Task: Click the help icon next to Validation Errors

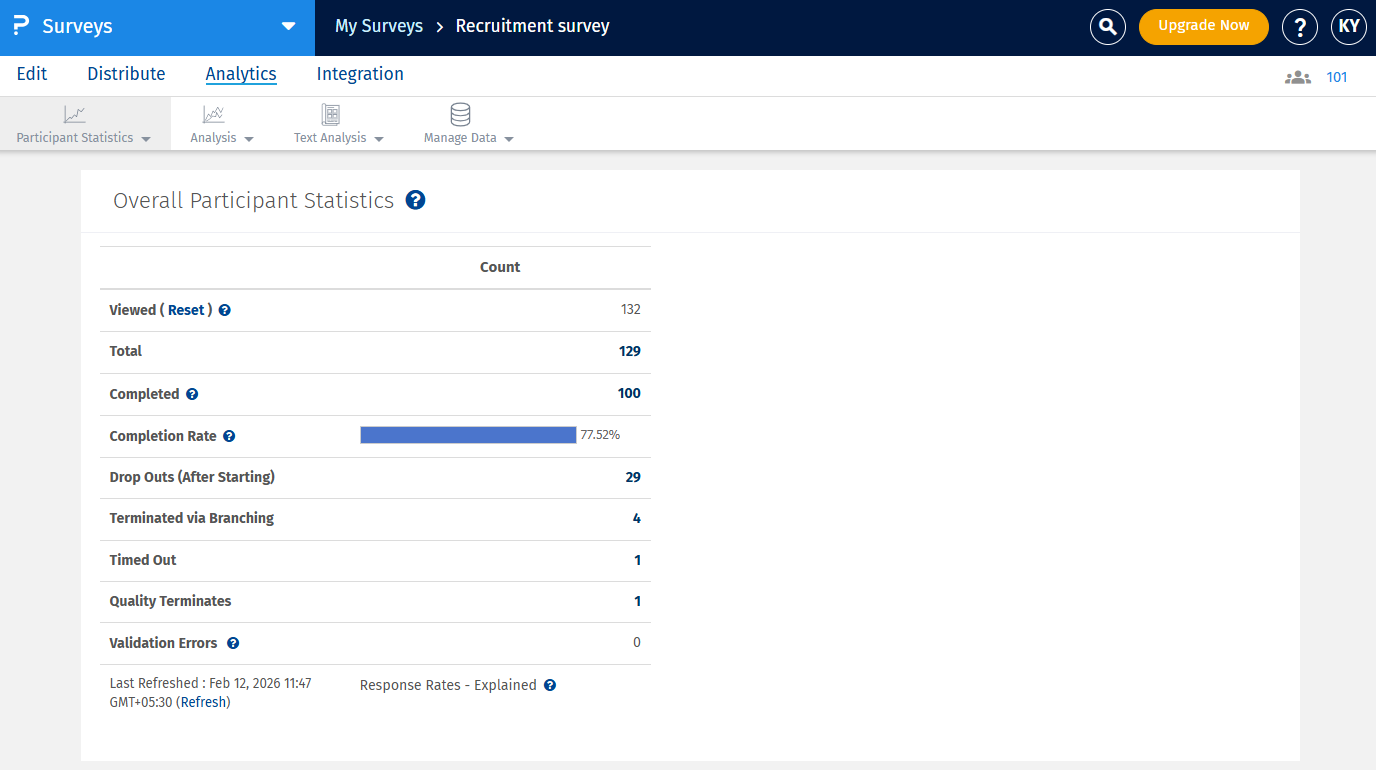Action: [233, 642]
